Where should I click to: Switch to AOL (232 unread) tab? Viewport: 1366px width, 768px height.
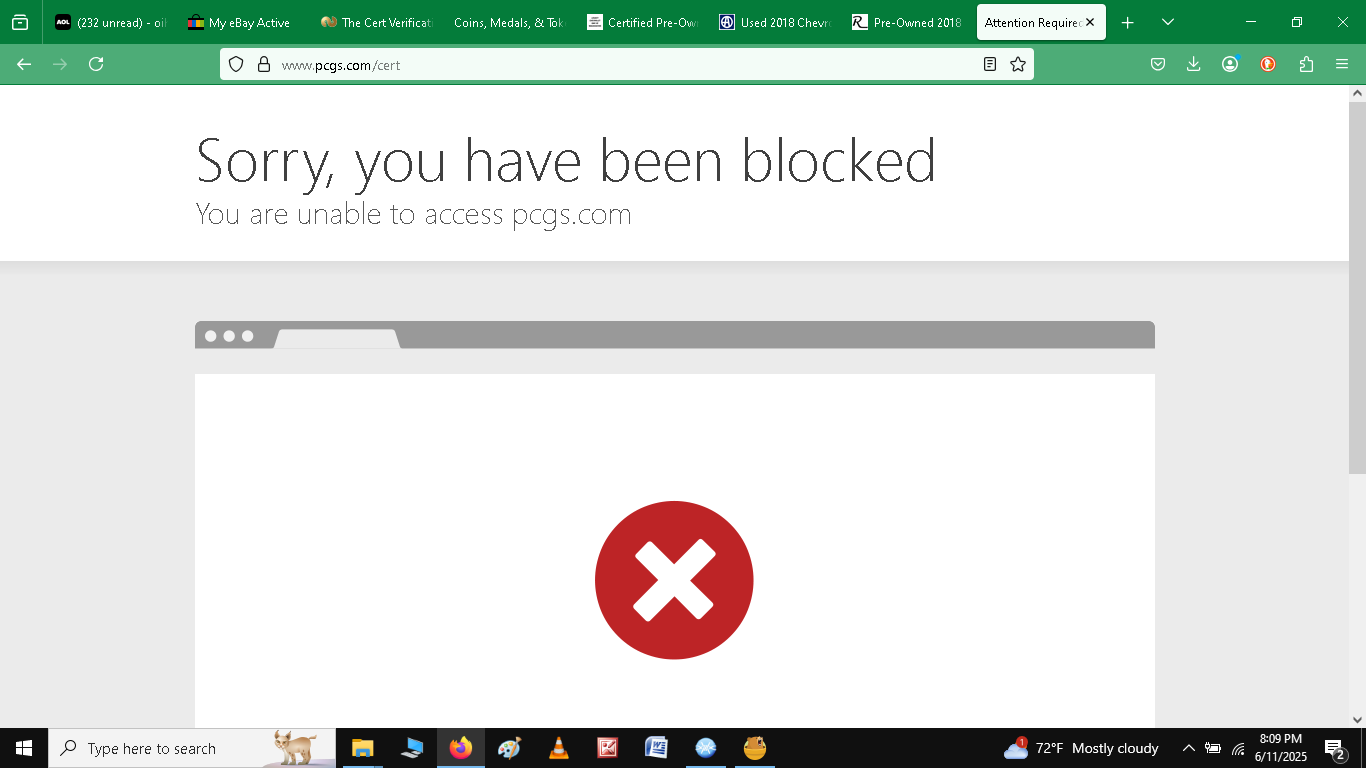point(111,22)
